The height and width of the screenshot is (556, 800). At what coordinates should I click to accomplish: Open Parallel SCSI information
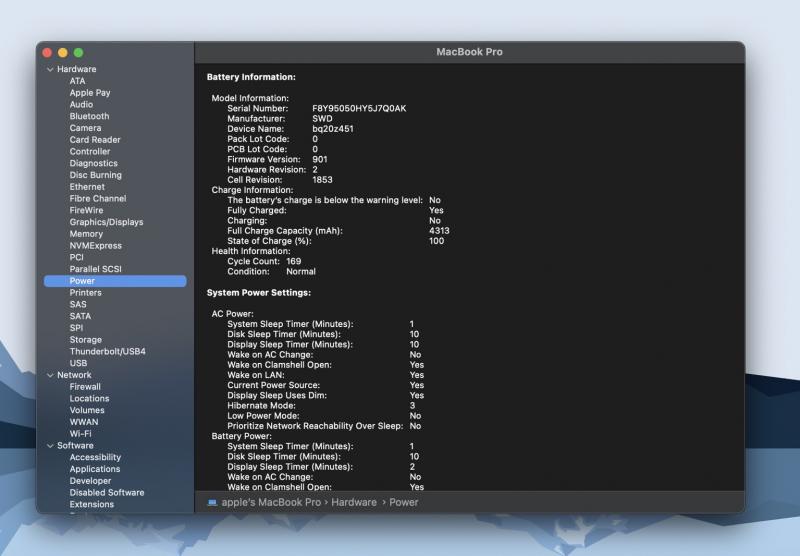tap(95, 269)
